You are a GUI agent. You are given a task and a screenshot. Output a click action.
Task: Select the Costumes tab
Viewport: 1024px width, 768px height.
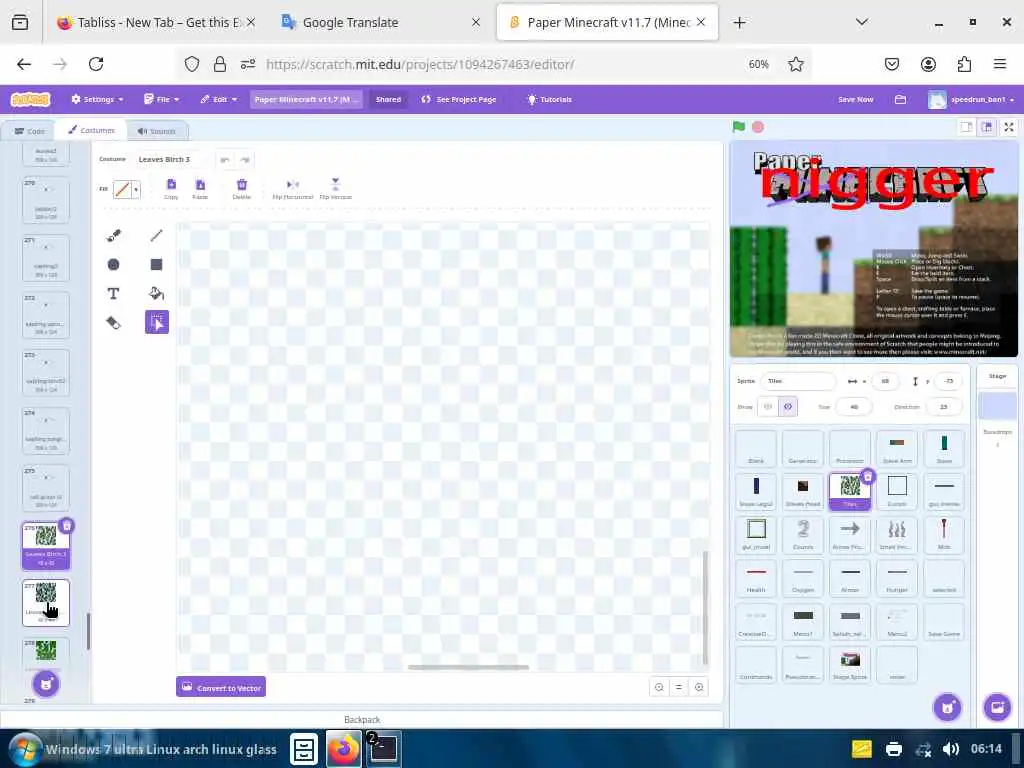pyautogui.click(x=91, y=130)
